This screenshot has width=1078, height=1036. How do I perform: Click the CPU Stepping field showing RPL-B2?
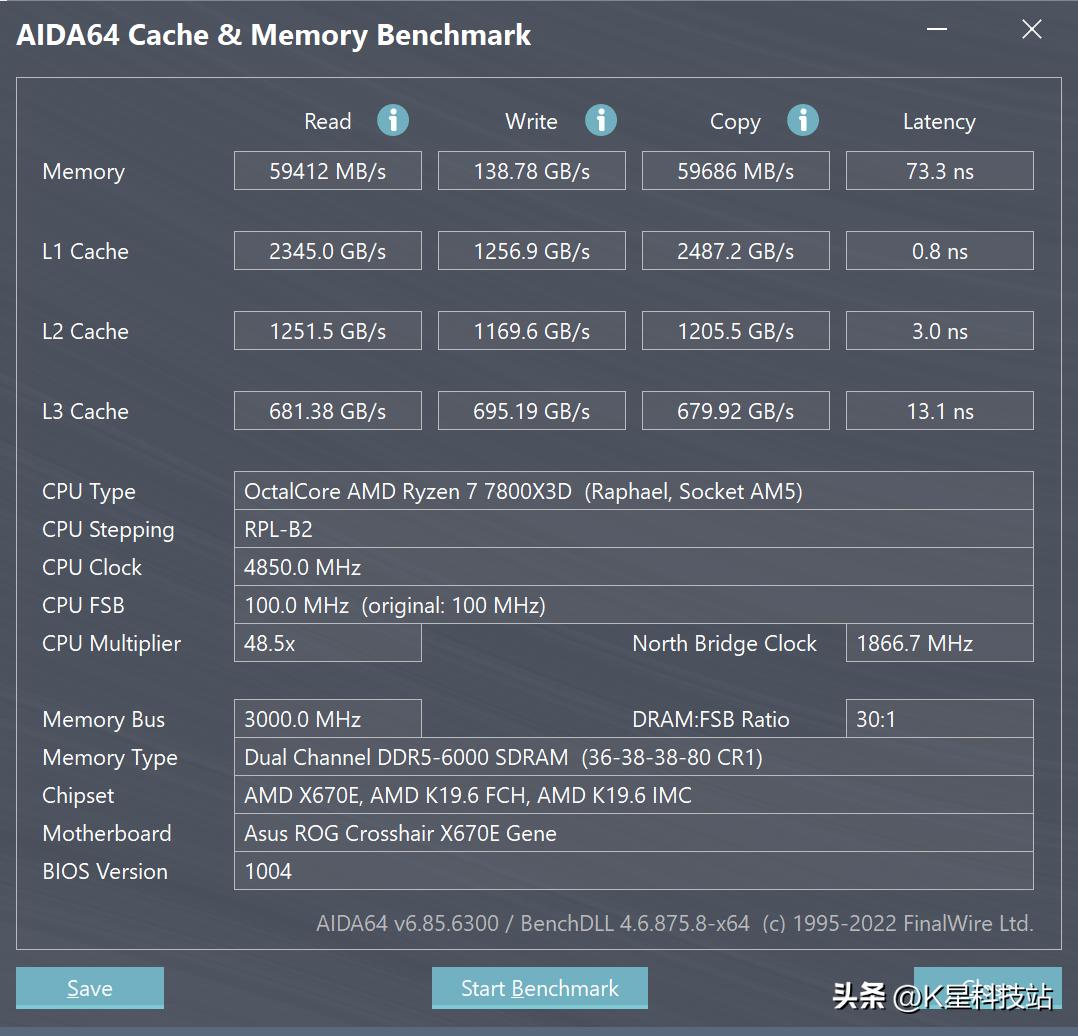tap(633, 529)
